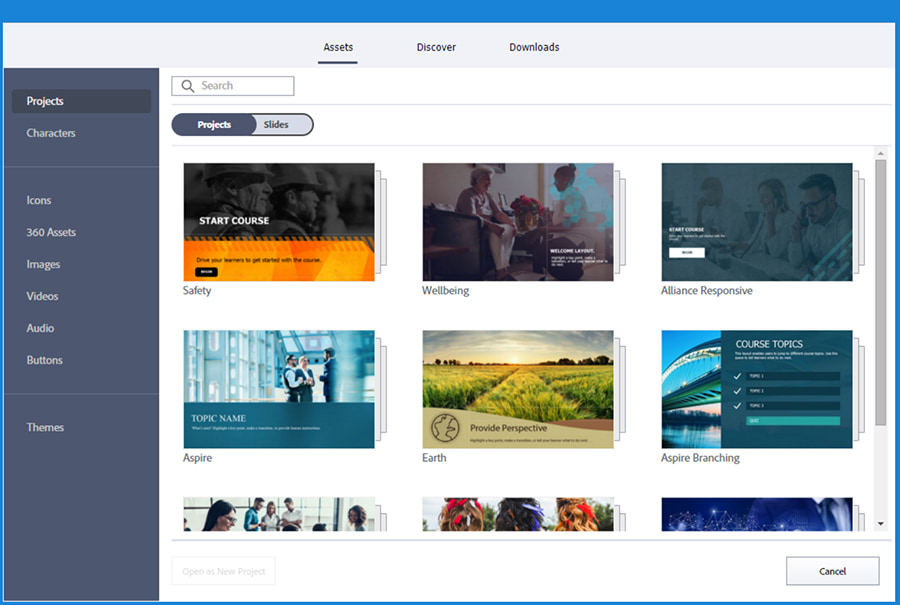
Task: Click the vertical scrollbar thumb
Action: coord(880,293)
